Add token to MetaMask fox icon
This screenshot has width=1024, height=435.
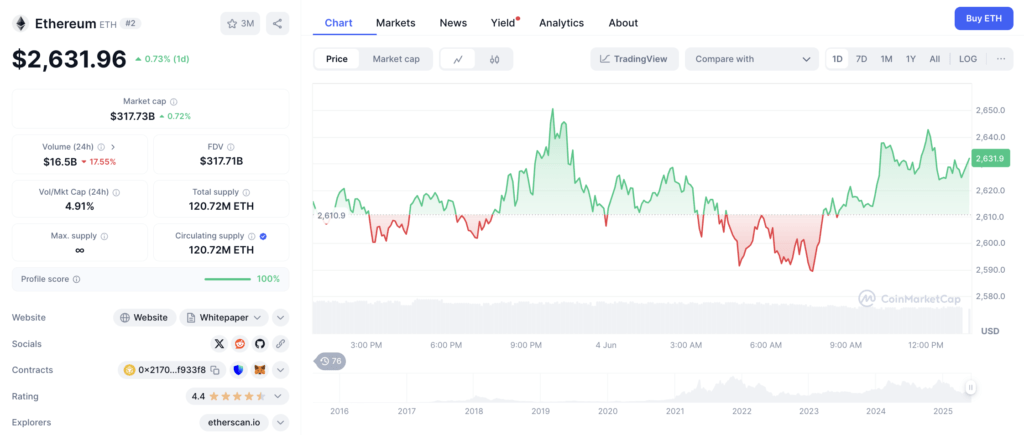(x=260, y=370)
